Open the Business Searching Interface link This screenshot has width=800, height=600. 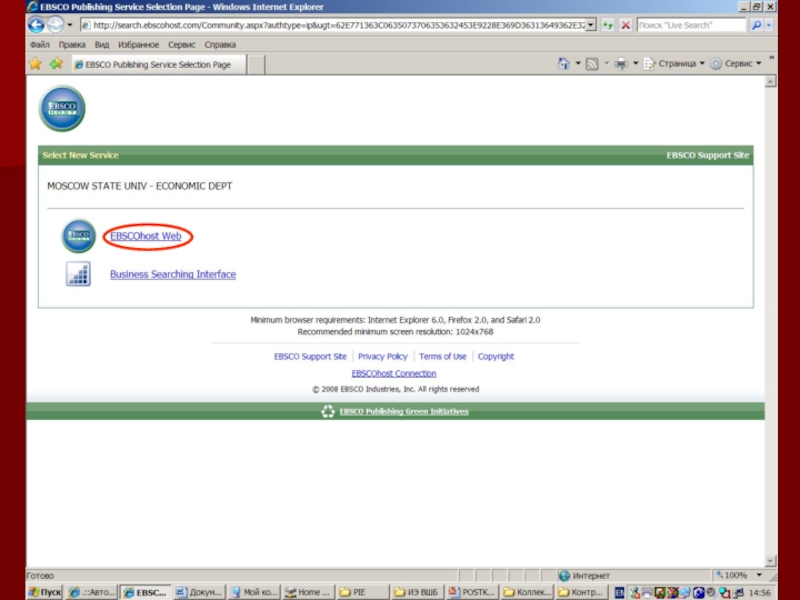(x=173, y=274)
